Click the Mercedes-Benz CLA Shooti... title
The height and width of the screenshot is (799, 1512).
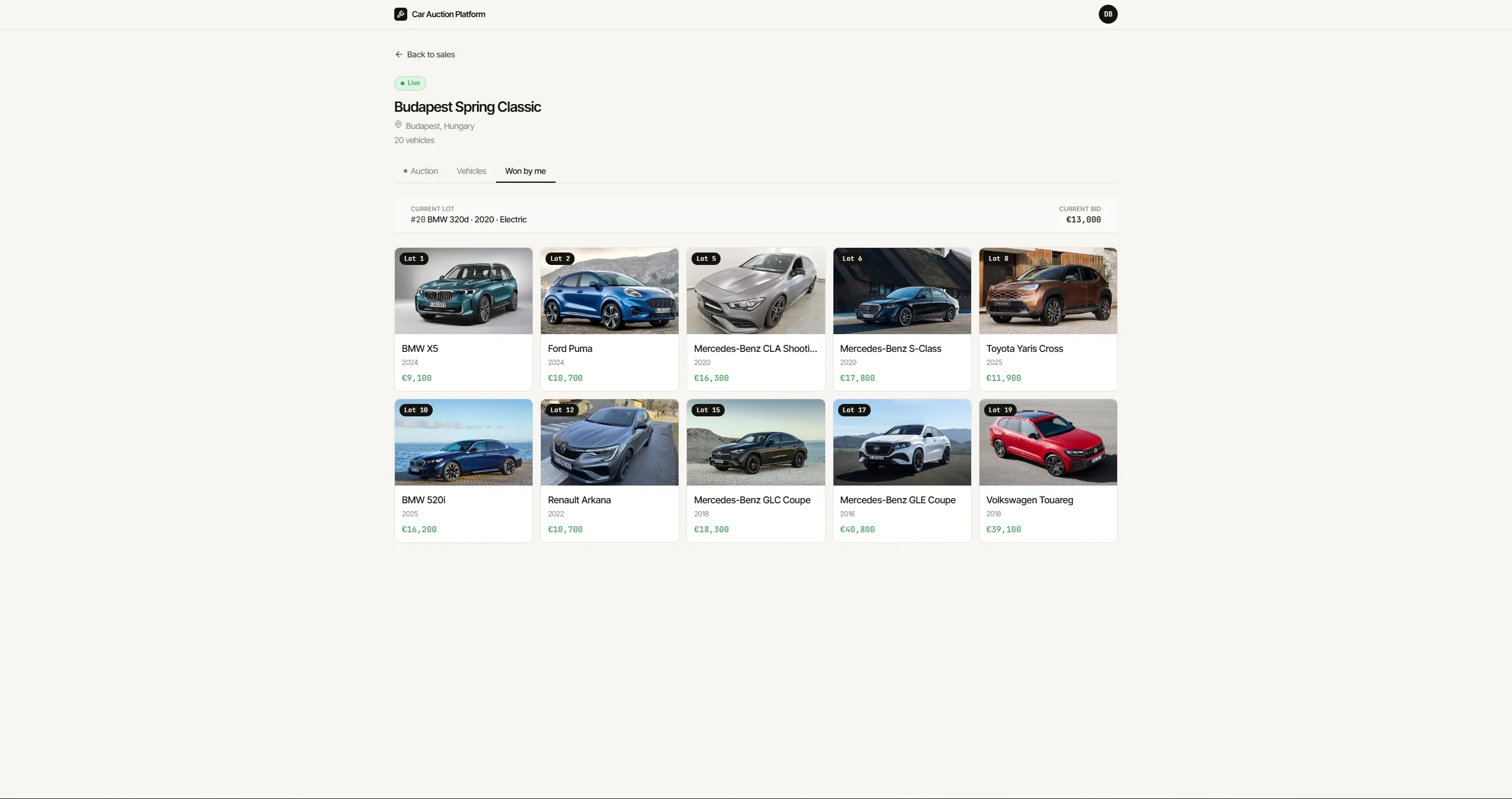755,348
